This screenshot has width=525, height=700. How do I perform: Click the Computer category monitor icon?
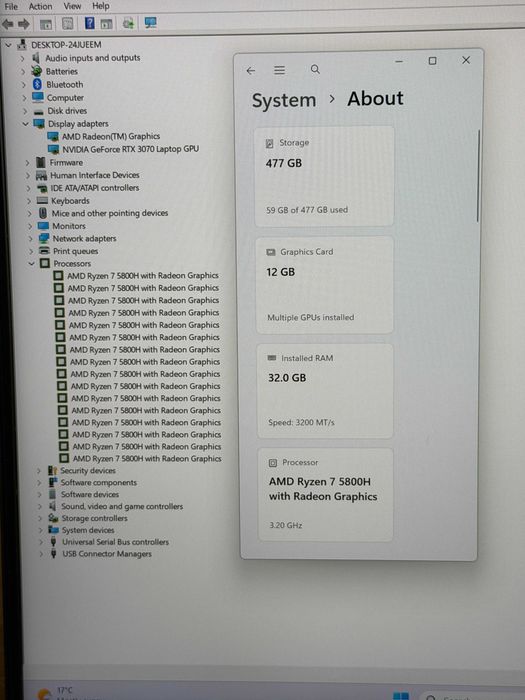pyautogui.click(x=38, y=97)
